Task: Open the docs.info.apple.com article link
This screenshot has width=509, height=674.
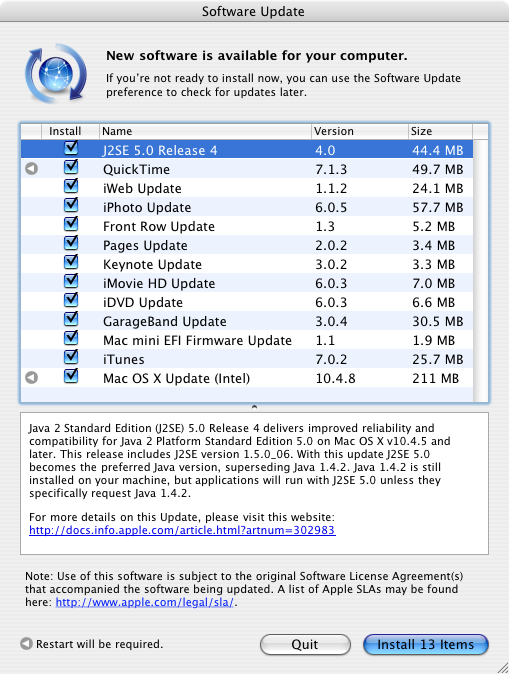Action: pos(182,530)
